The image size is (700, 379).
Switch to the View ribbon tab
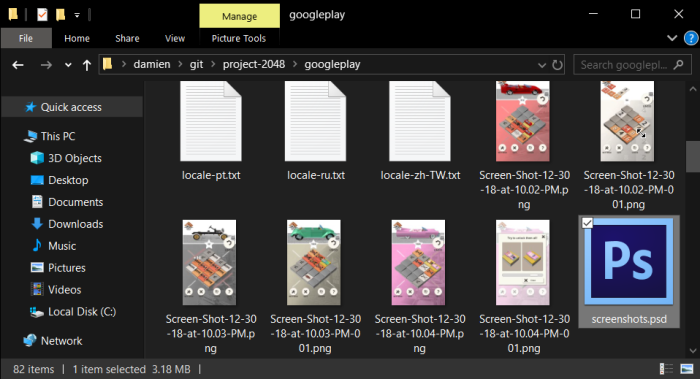coord(175,38)
